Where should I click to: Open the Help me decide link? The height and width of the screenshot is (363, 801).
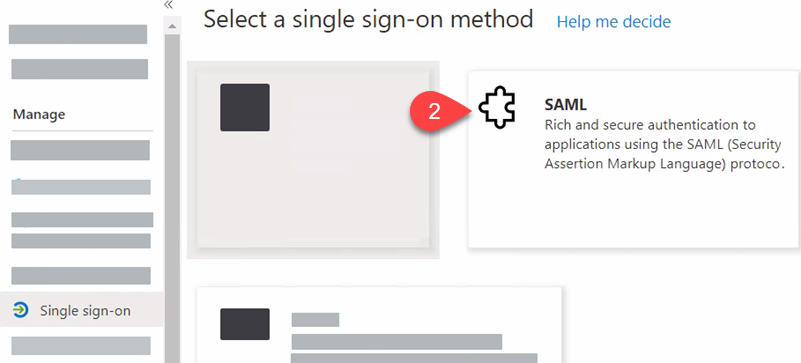pyautogui.click(x=614, y=22)
